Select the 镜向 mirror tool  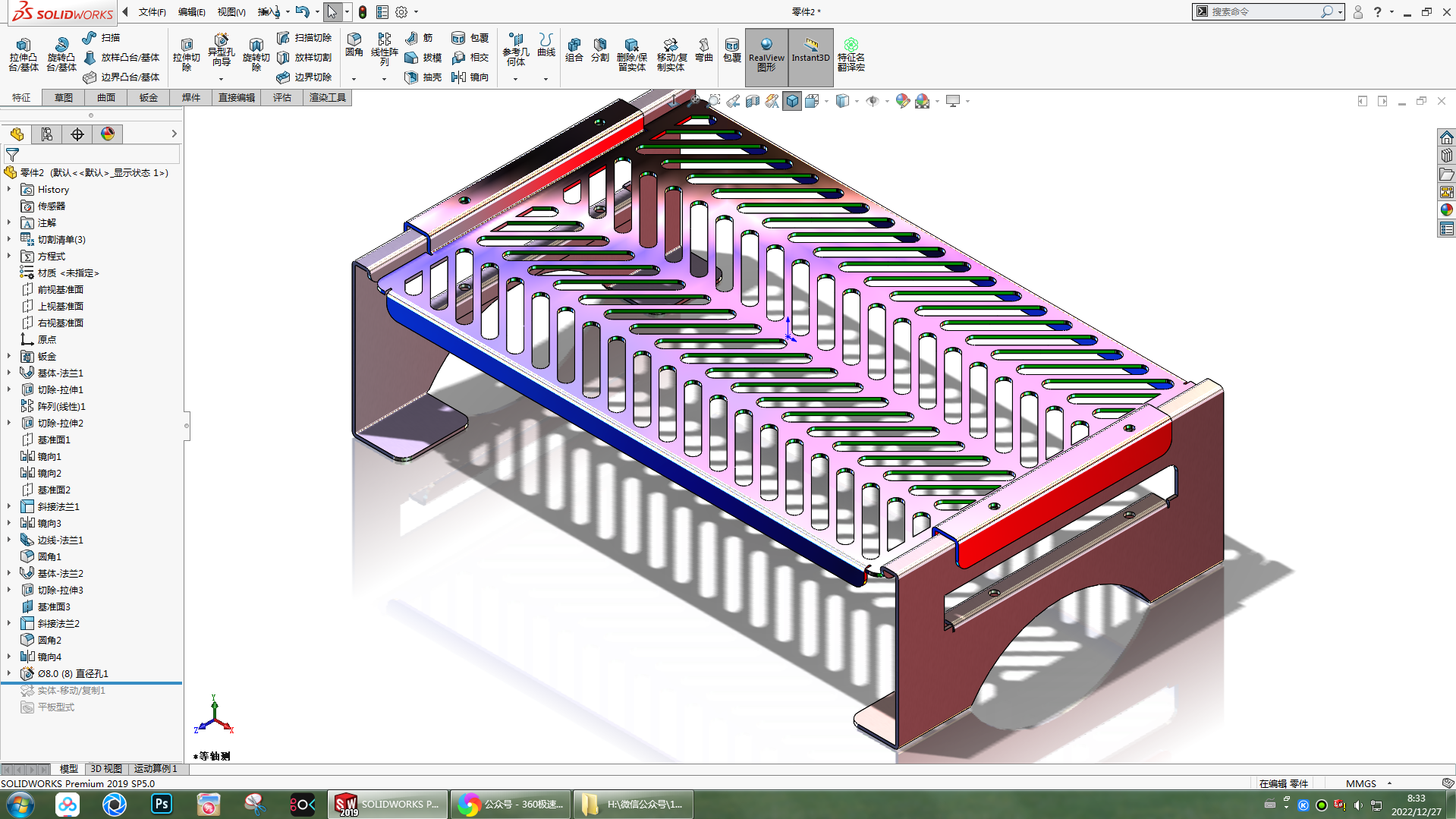click(x=470, y=77)
